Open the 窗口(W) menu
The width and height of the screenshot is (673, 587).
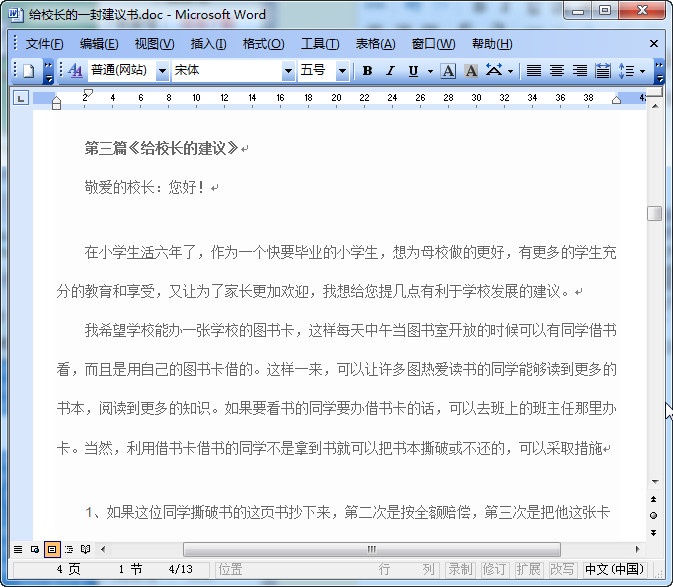pyautogui.click(x=433, y=44)
